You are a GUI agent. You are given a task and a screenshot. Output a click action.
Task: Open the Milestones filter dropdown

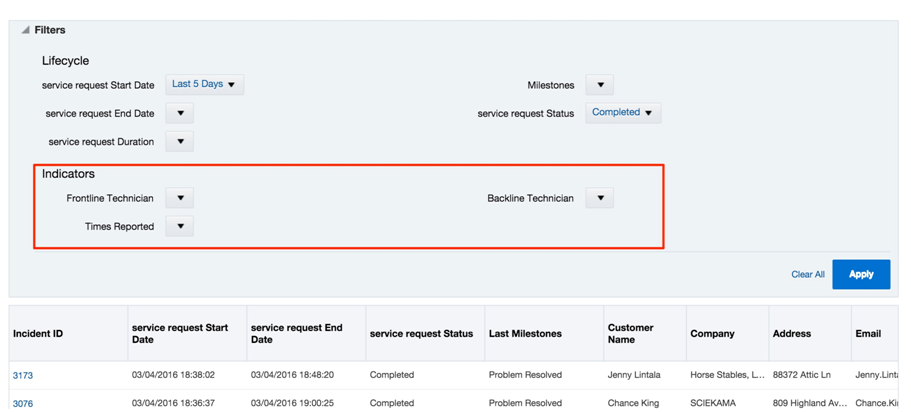(599, 85)
